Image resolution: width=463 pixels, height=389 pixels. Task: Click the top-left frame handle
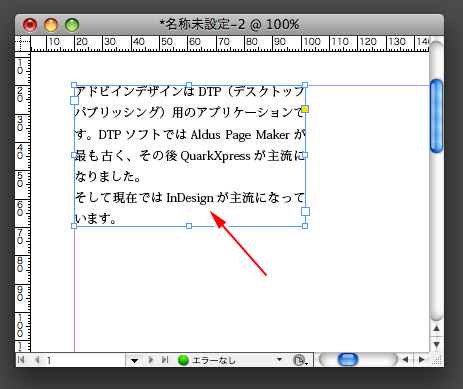tap(74, 85)
